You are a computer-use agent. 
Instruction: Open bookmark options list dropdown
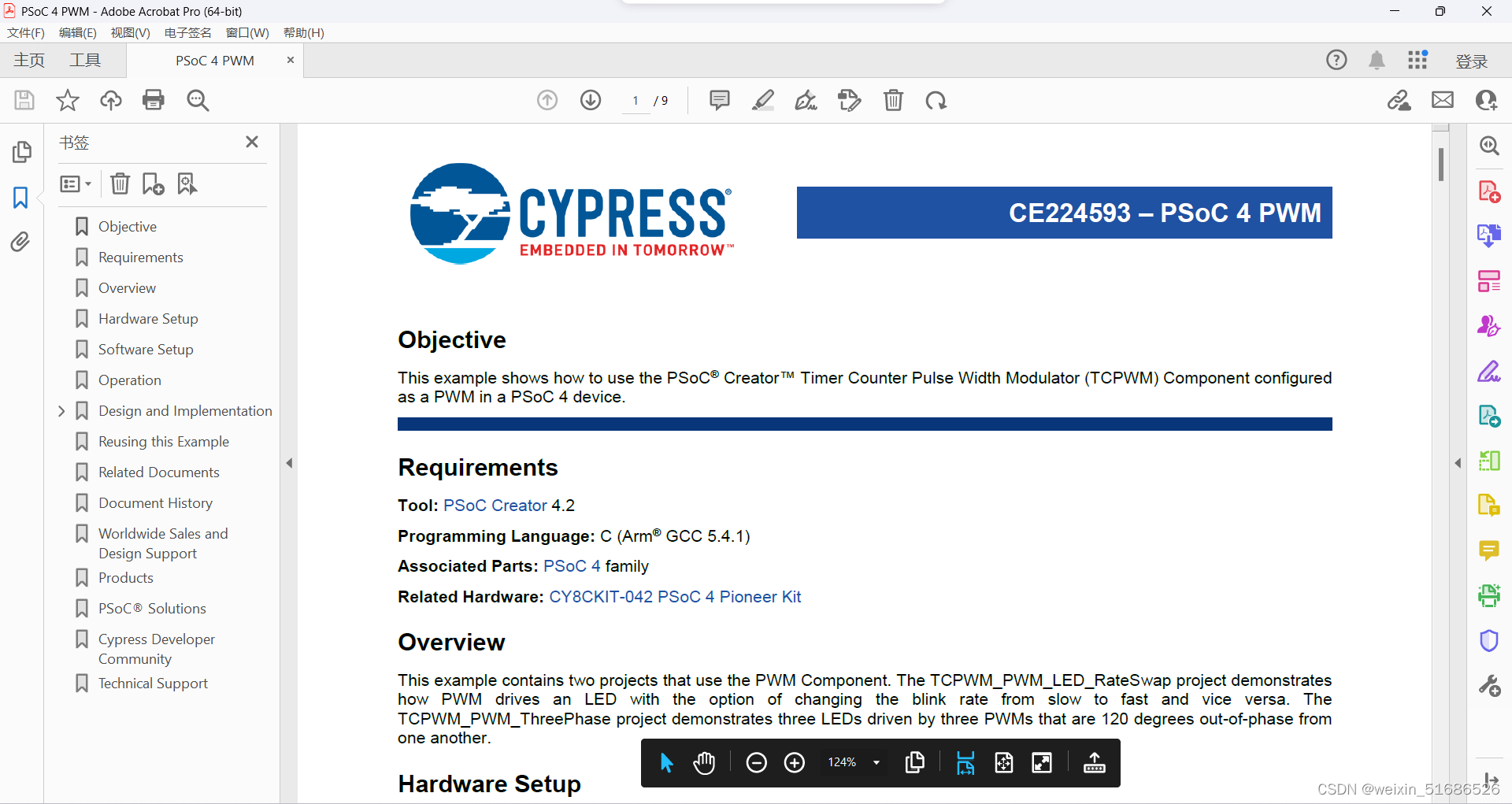click(76, 183)
